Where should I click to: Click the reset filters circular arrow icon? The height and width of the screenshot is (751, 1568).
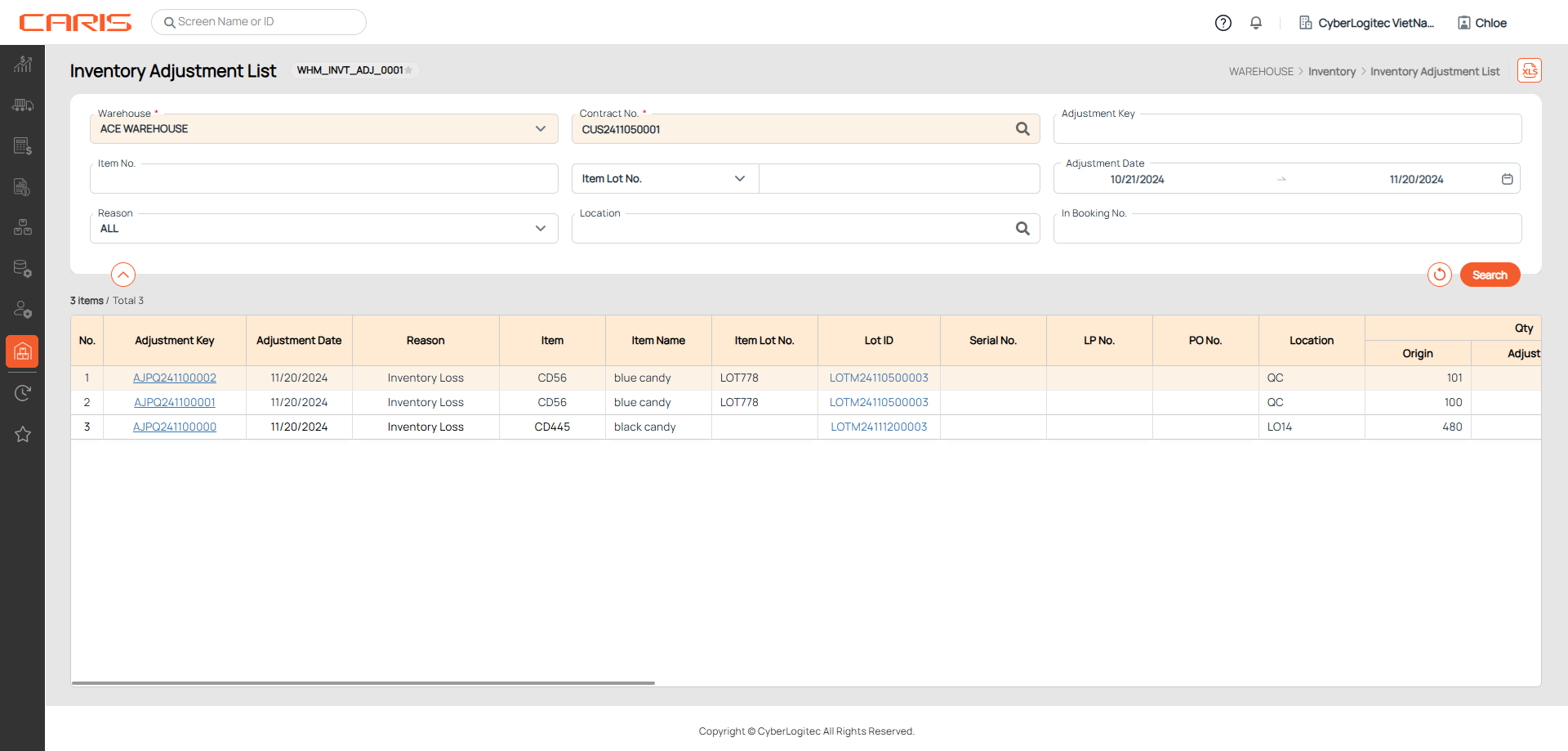pos(1439,275)
